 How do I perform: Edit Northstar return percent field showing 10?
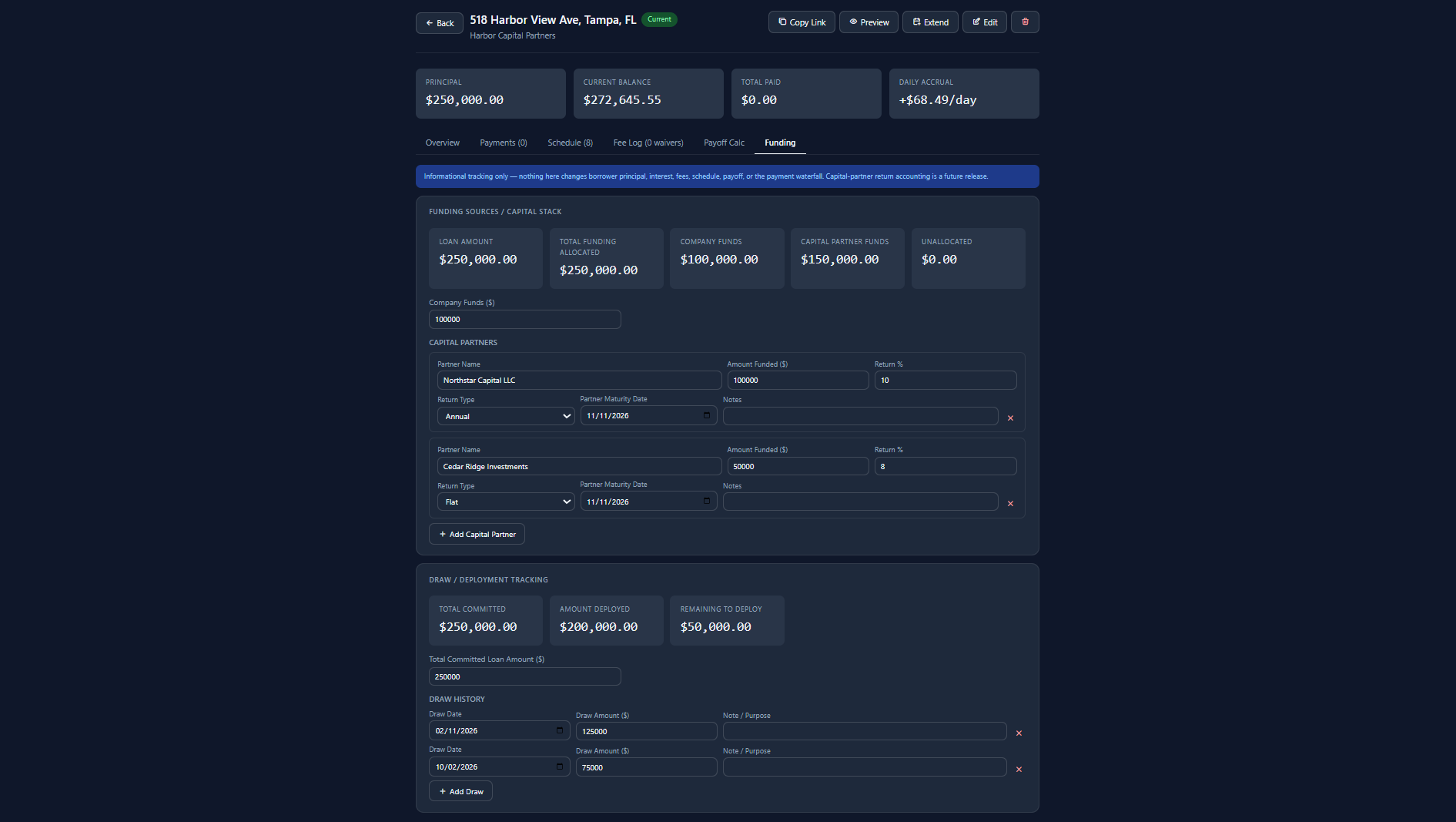pos(946,380)
